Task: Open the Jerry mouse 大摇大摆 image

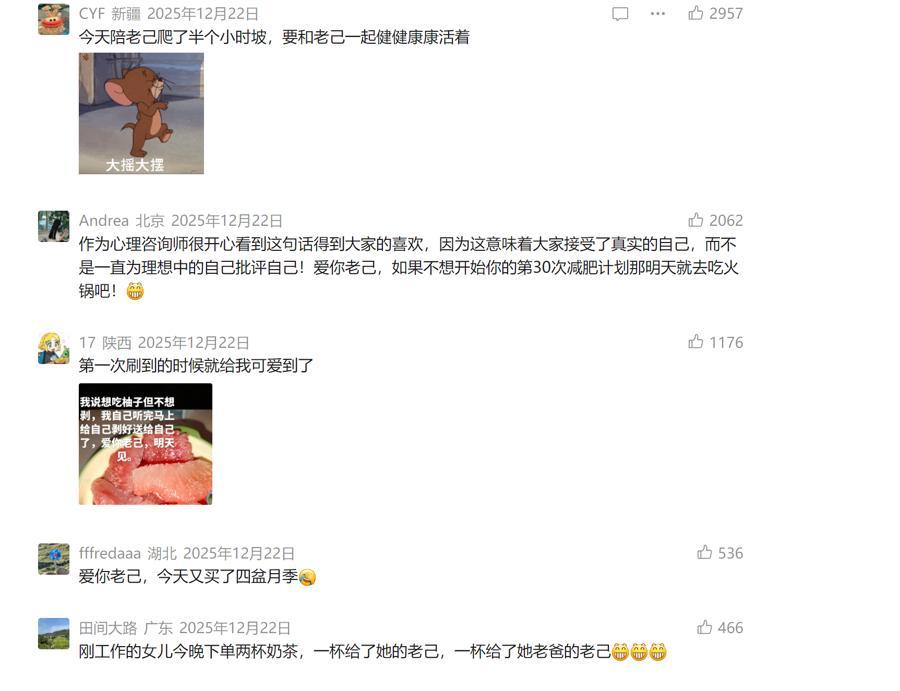Action: 141,113
